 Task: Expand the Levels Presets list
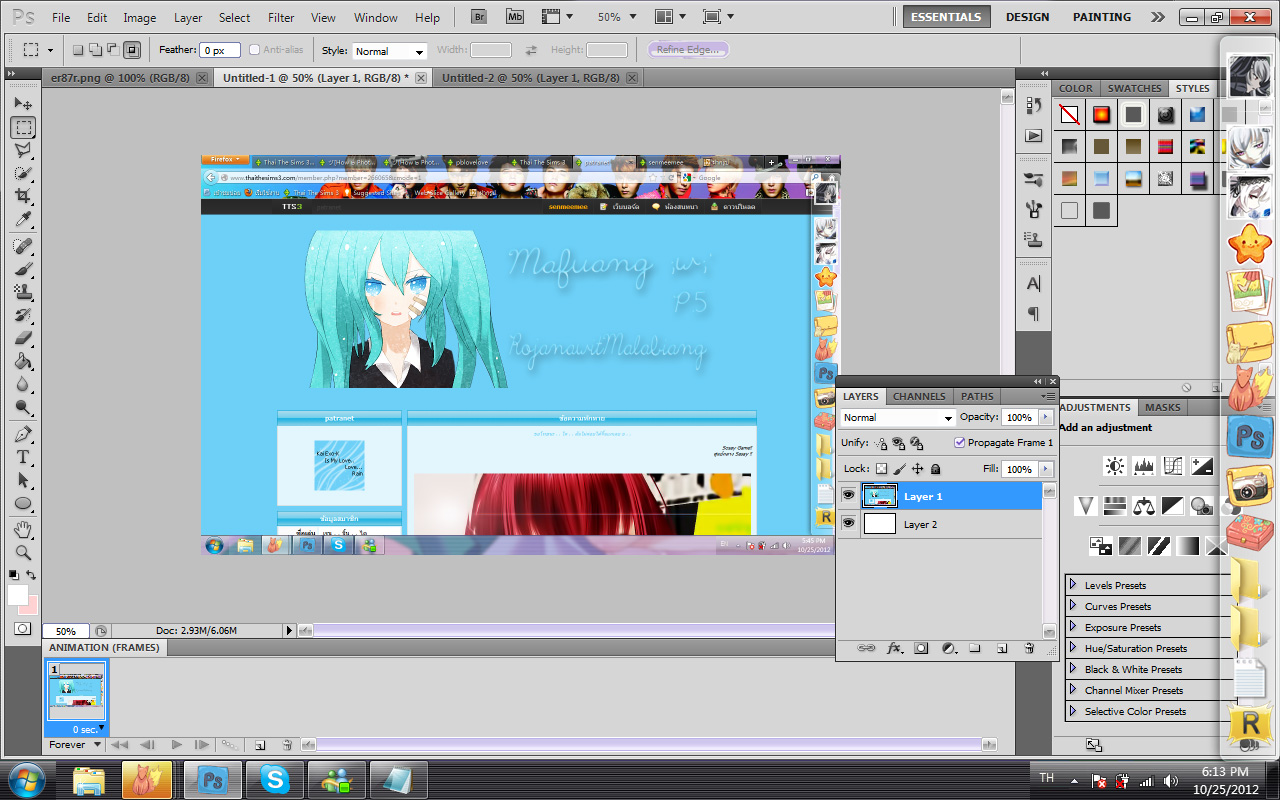click(1073, 585)
